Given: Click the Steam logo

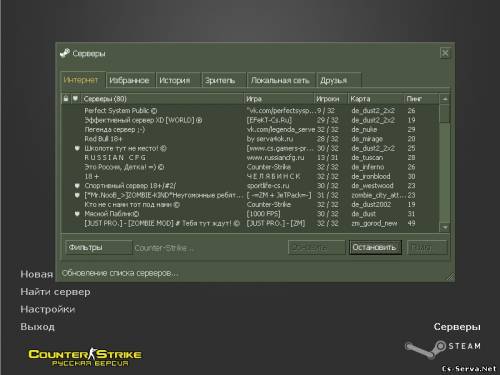Looking at the screenshot, I should [443, 348].
